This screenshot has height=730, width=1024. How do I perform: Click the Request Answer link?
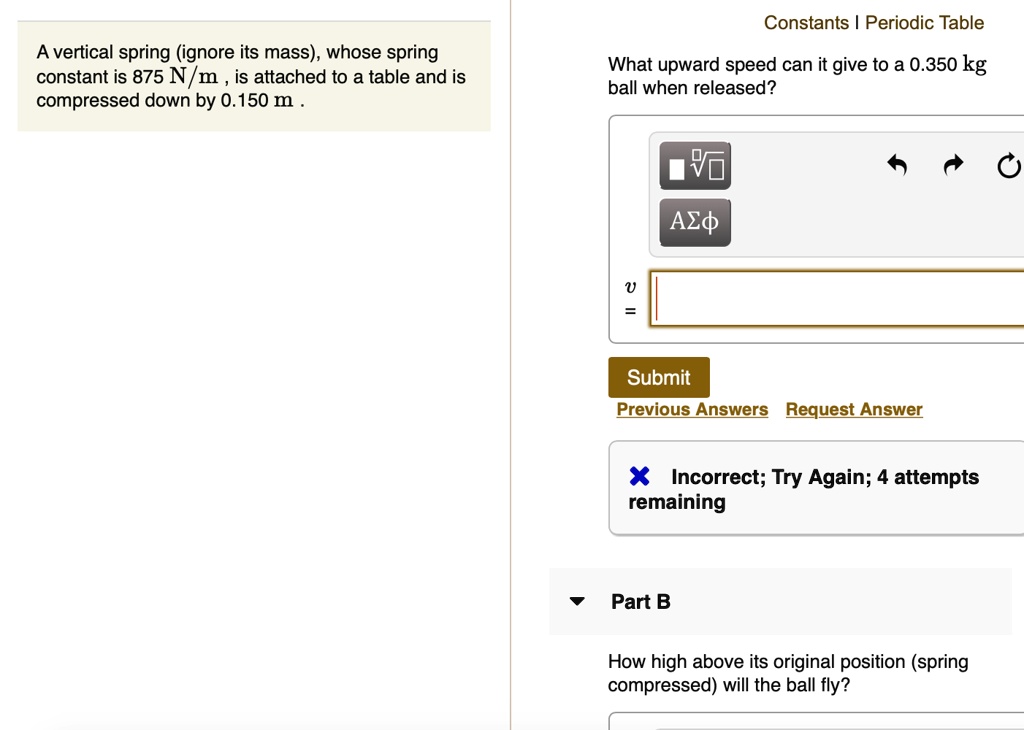point(854,409)
